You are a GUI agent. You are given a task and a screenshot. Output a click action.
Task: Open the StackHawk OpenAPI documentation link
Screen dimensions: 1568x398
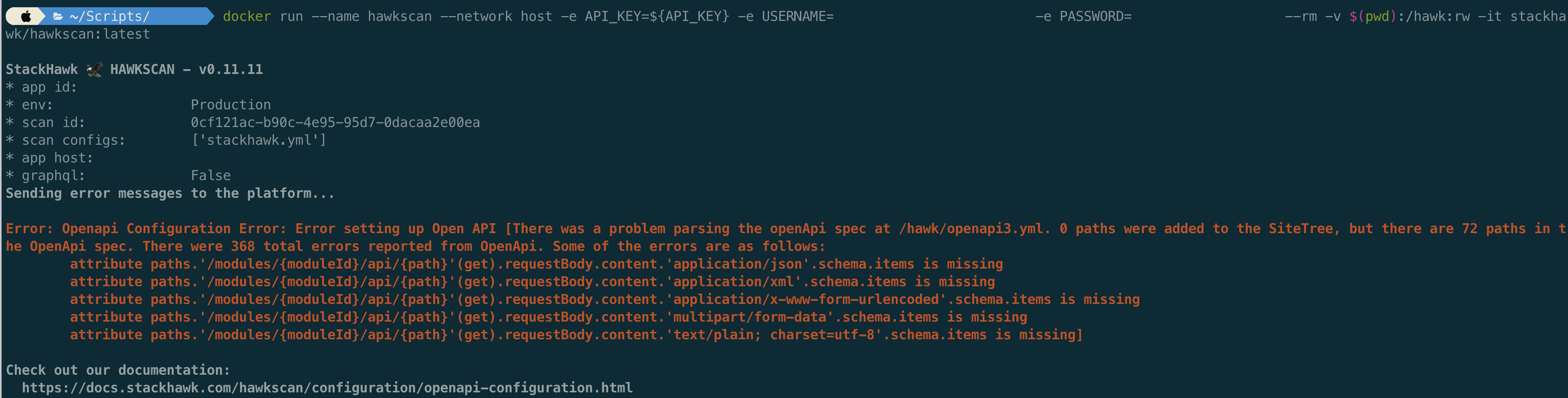tap(327, 388)
